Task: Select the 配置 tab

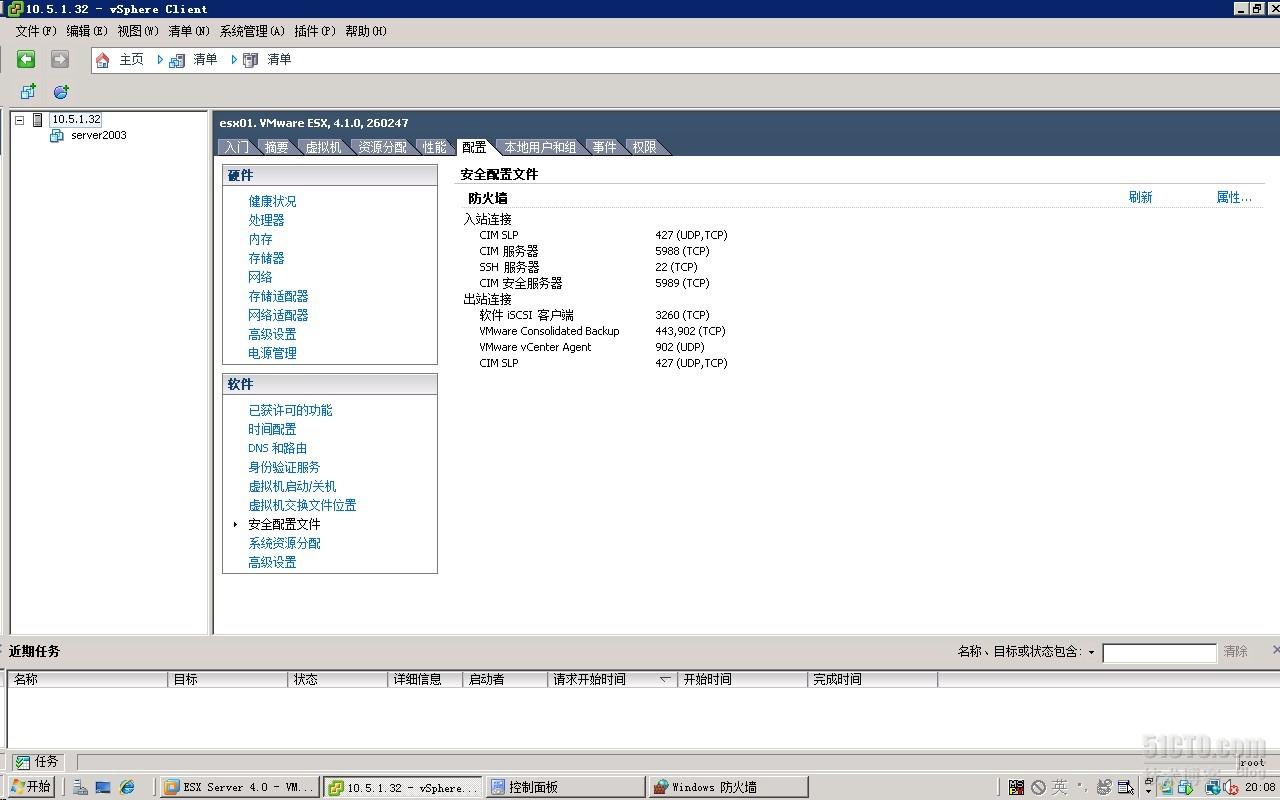Action: coord(474,147)
